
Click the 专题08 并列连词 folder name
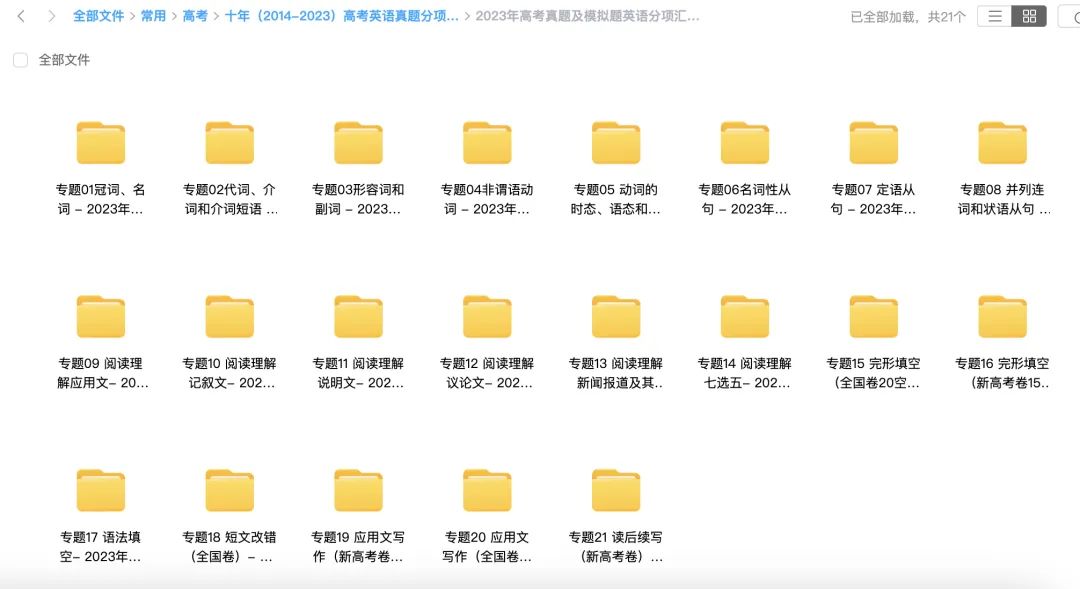[1004, 199]
